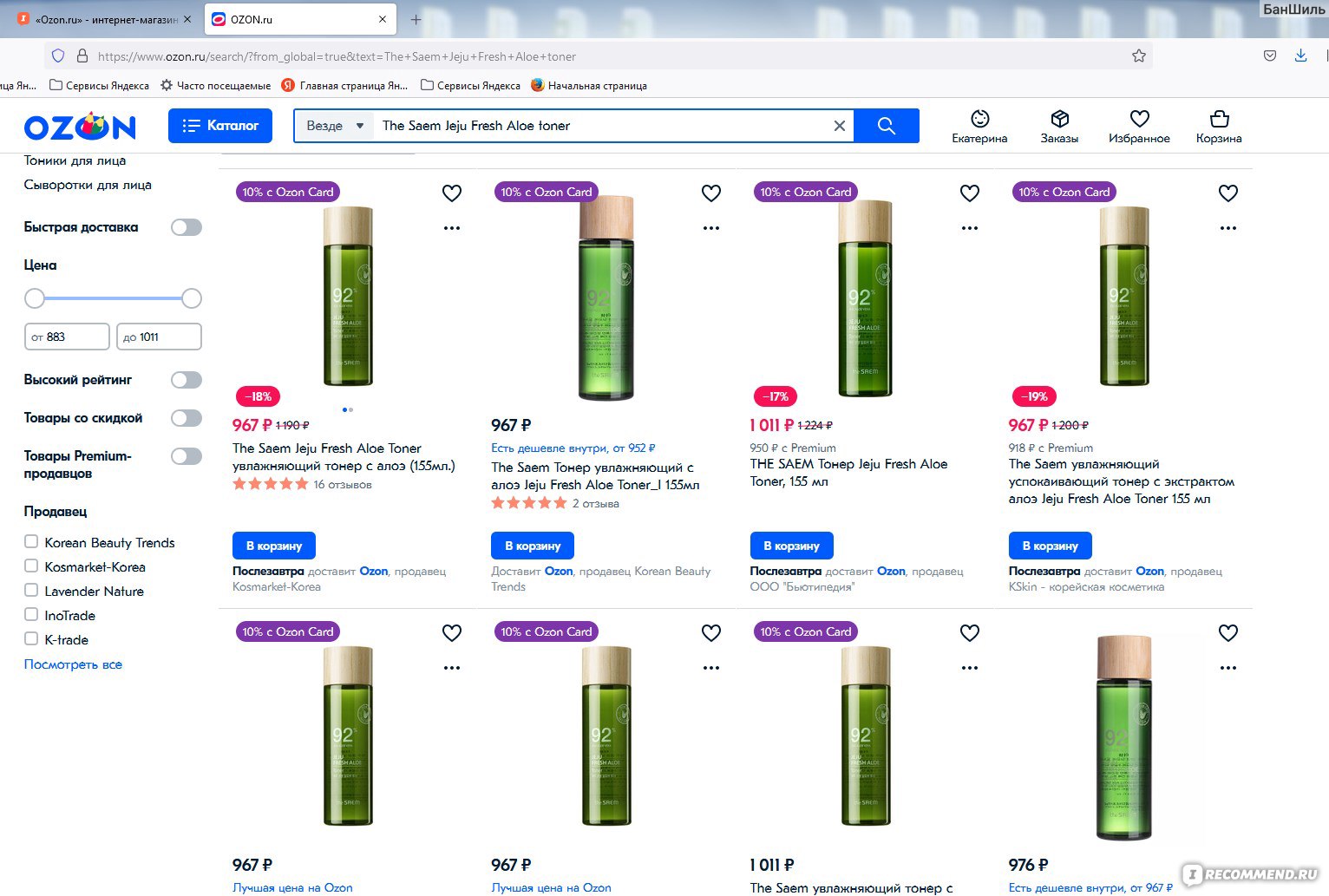Viewport: 1329px width, 896px height.
Task: Open Главная страница Ян... bookmark
Action: pyautogui.click(x=344, y=85)
